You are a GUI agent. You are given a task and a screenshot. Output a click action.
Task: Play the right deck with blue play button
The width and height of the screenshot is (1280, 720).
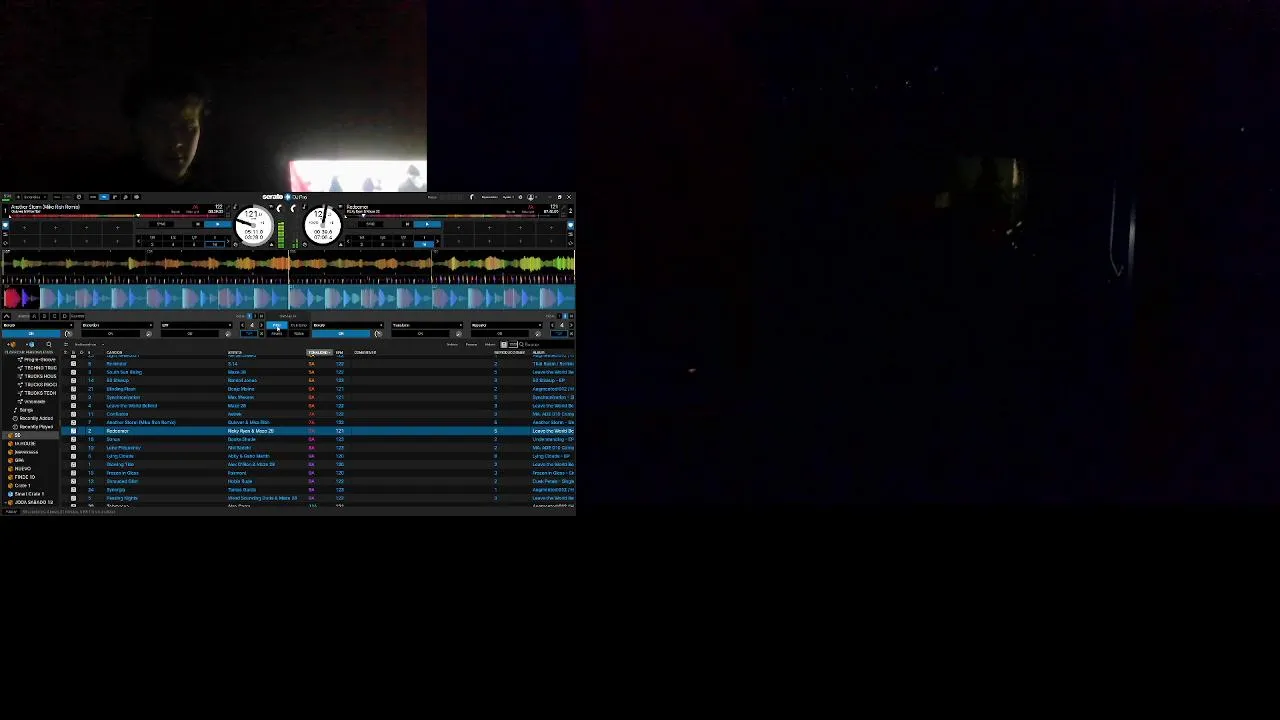click(427, 224)
